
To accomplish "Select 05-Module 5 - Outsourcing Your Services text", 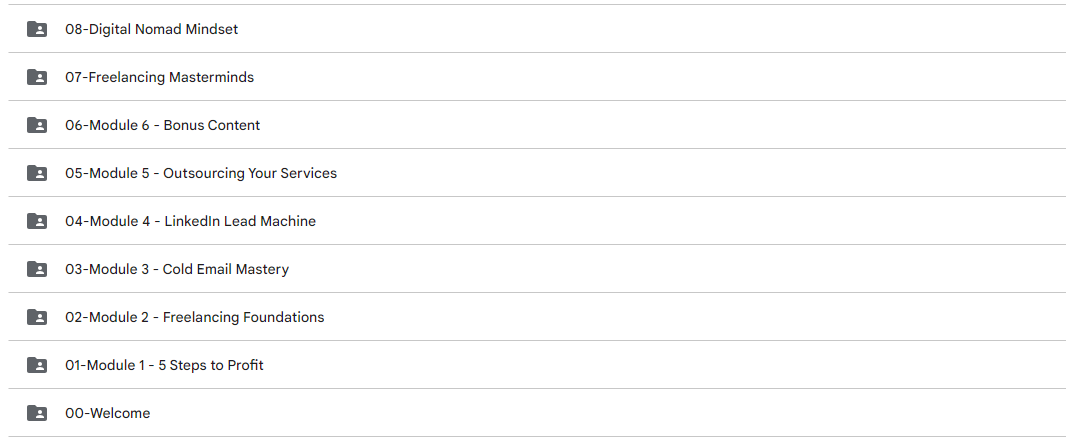I will (201, 173).
